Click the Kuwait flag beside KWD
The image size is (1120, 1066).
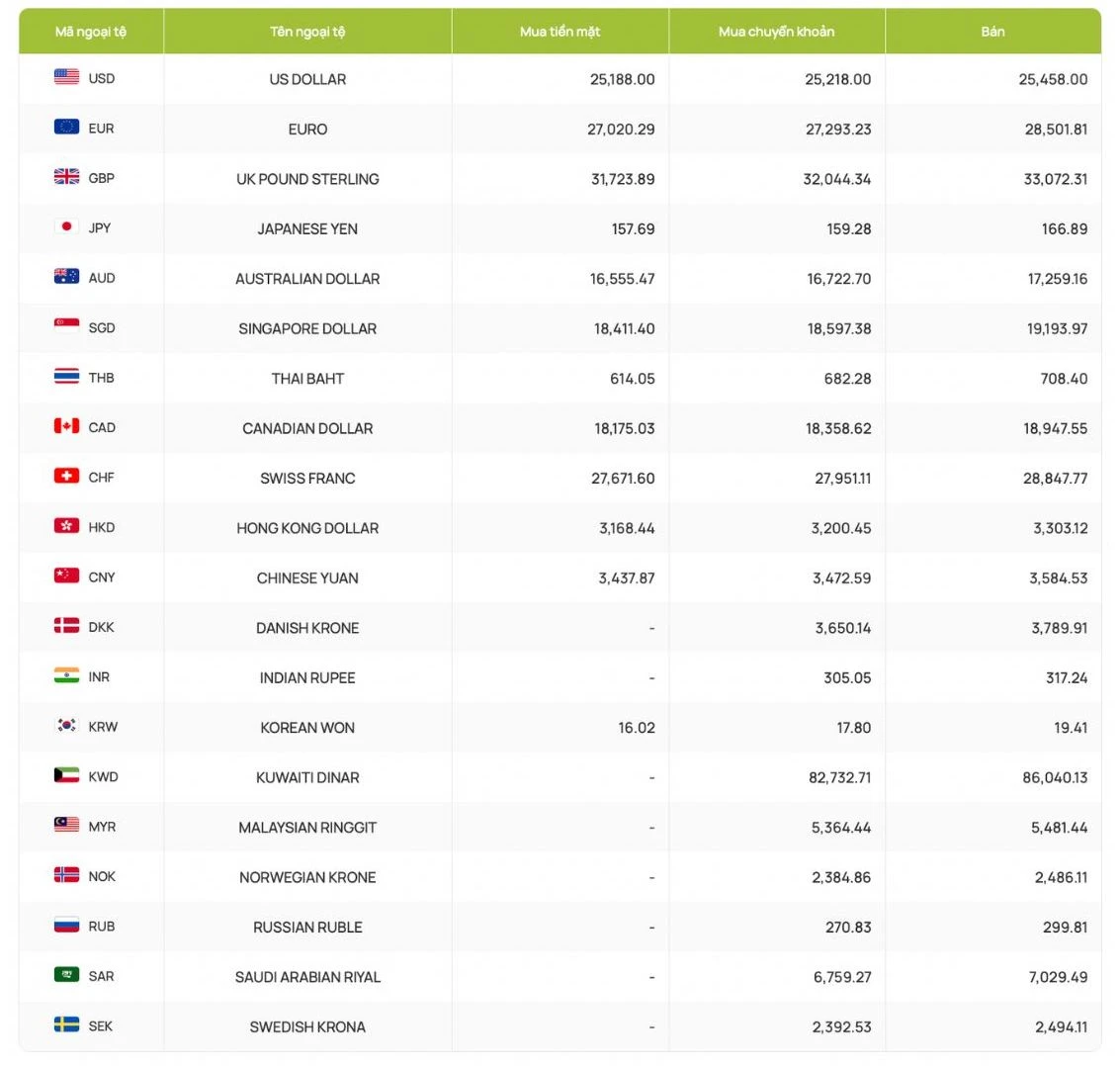pyautogui.click(x=66, y=775)
